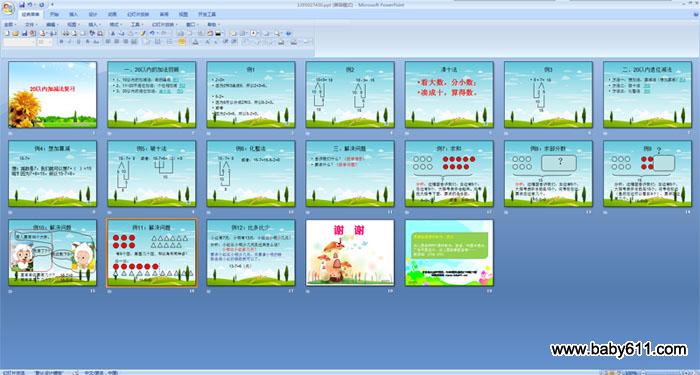Image resolution: width=700 pixels, height=375 pixels.
Task: Select slide 2 一、20以内的加法回顾
Action: click(x=151, y=95)
